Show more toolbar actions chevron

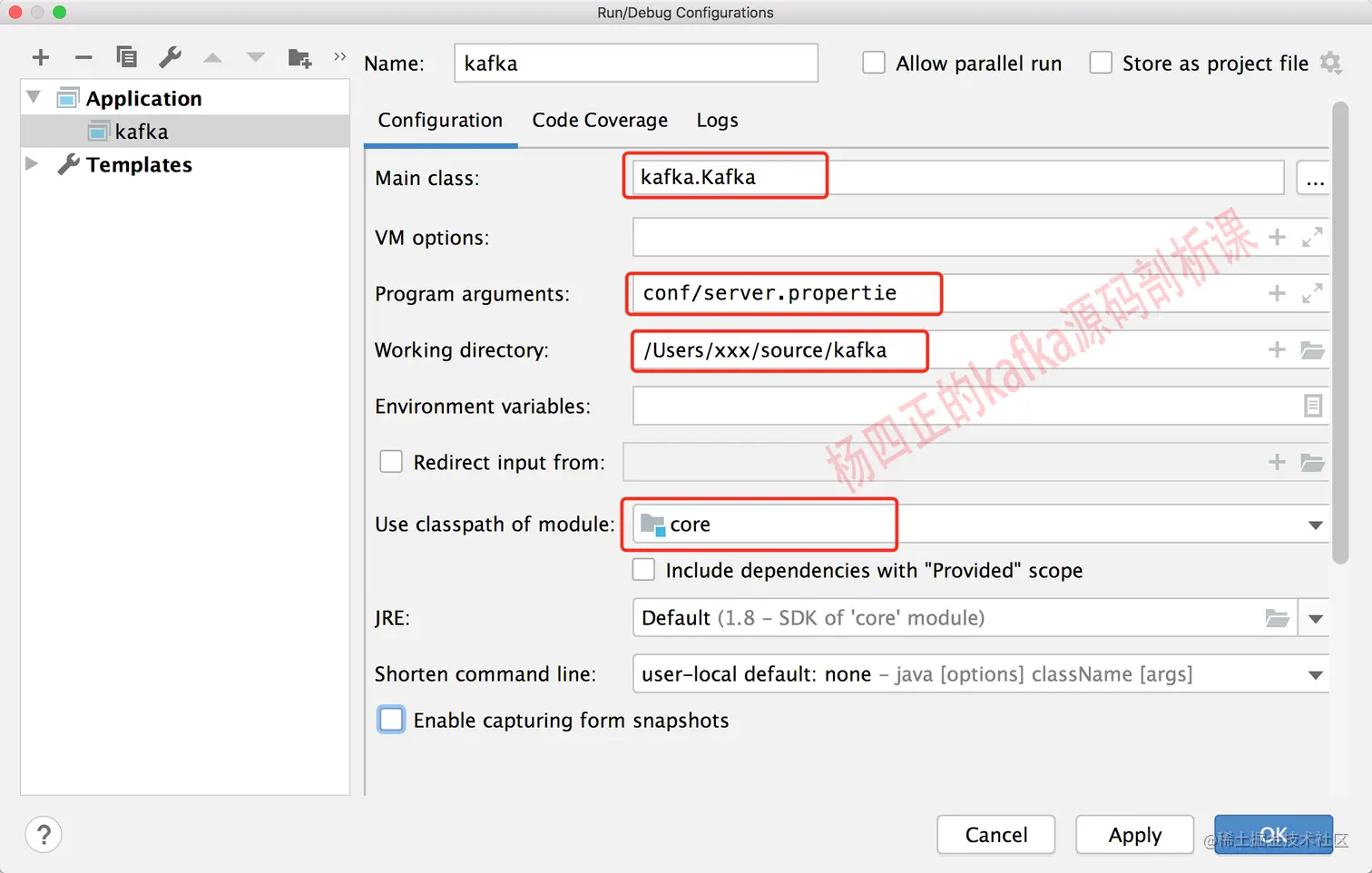pyautogui.click(x=340, y=56)
